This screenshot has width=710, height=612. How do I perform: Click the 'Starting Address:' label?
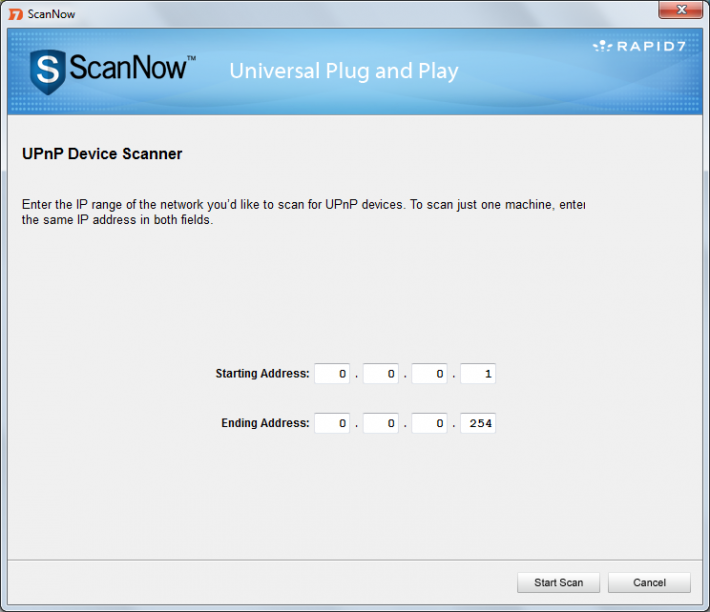(x=262, y=373)
